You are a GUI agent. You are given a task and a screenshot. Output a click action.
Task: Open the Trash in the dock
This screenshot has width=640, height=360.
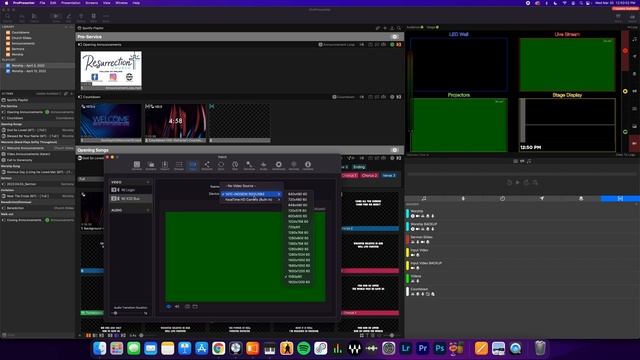click(540, 348)
